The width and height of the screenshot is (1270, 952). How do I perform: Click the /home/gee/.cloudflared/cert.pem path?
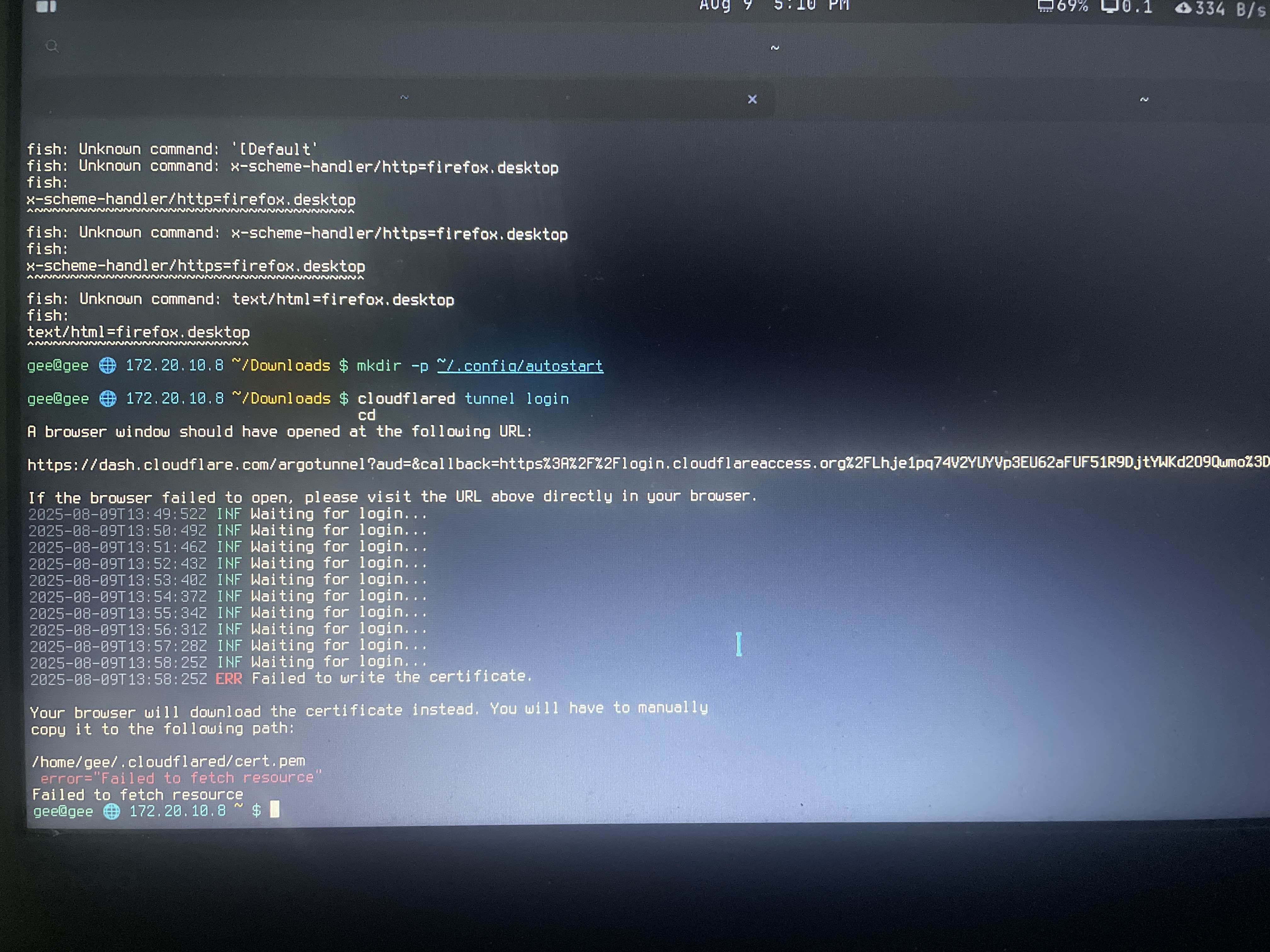pyautogui.click(x=168, y=762)
